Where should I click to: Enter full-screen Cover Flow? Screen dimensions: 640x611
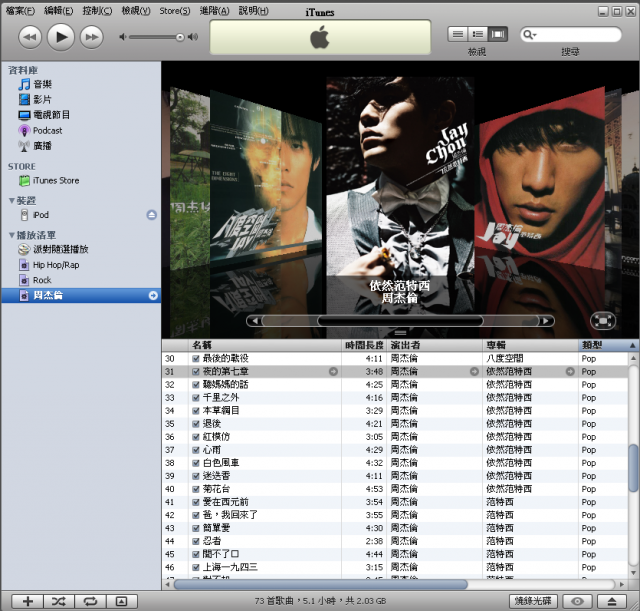point(602,320)
